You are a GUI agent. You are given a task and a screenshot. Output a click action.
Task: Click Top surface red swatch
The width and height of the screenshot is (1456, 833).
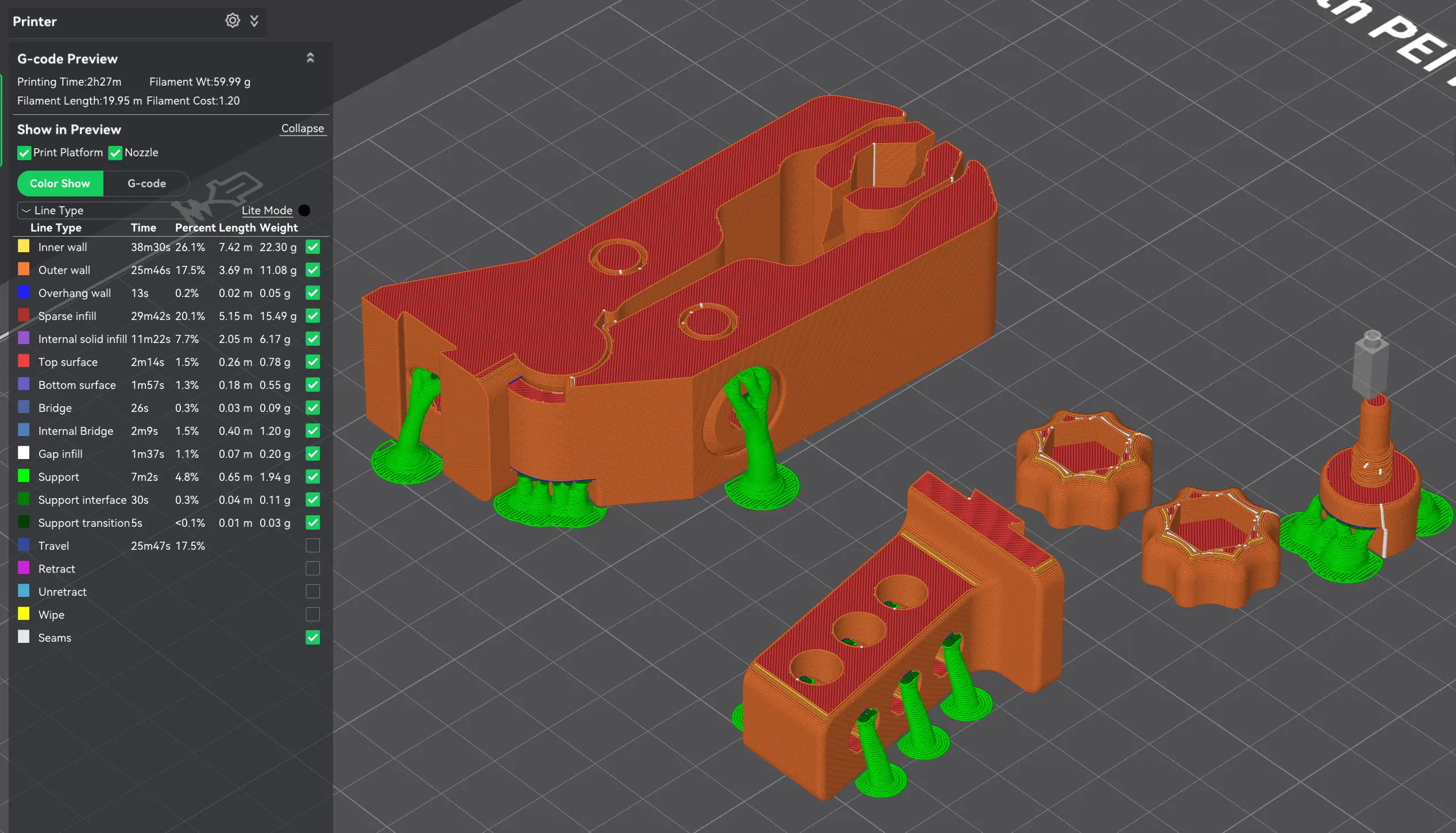coord(24,361)
